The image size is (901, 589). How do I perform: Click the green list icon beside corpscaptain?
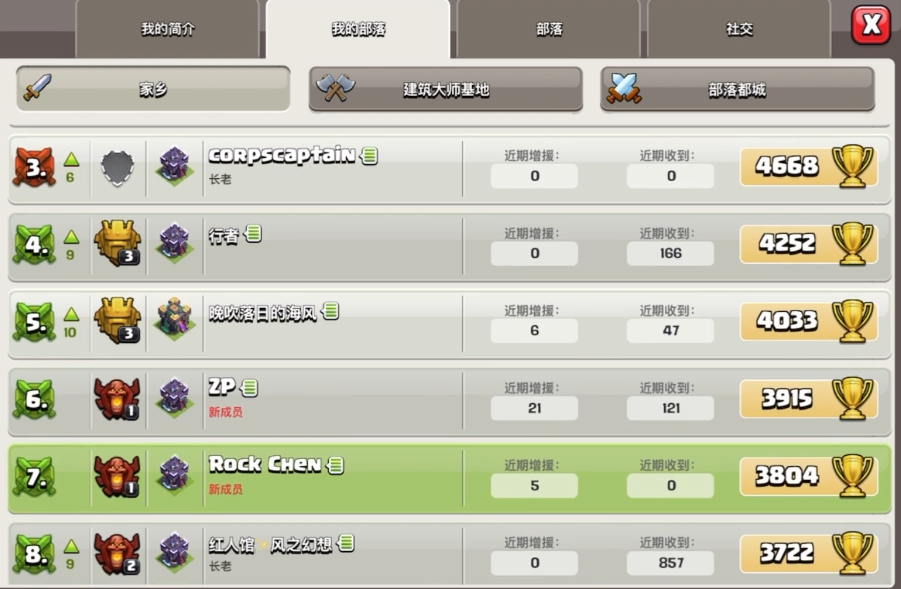coord(369,155)
